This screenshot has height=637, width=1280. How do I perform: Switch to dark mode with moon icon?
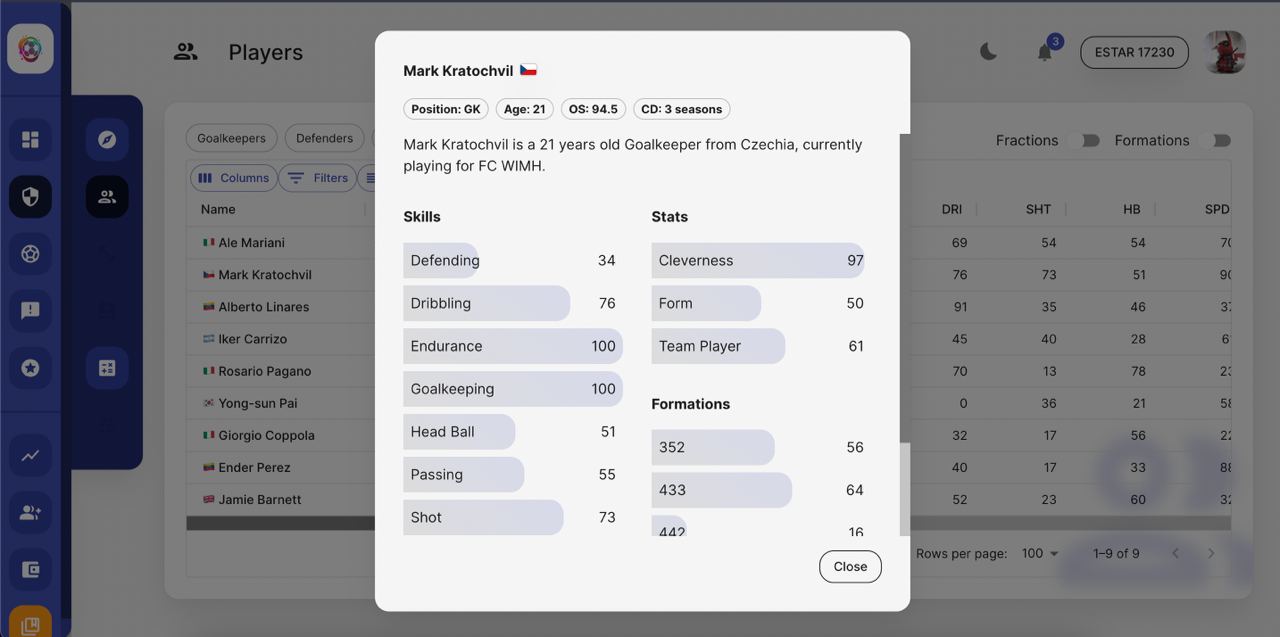pos(988,52)
